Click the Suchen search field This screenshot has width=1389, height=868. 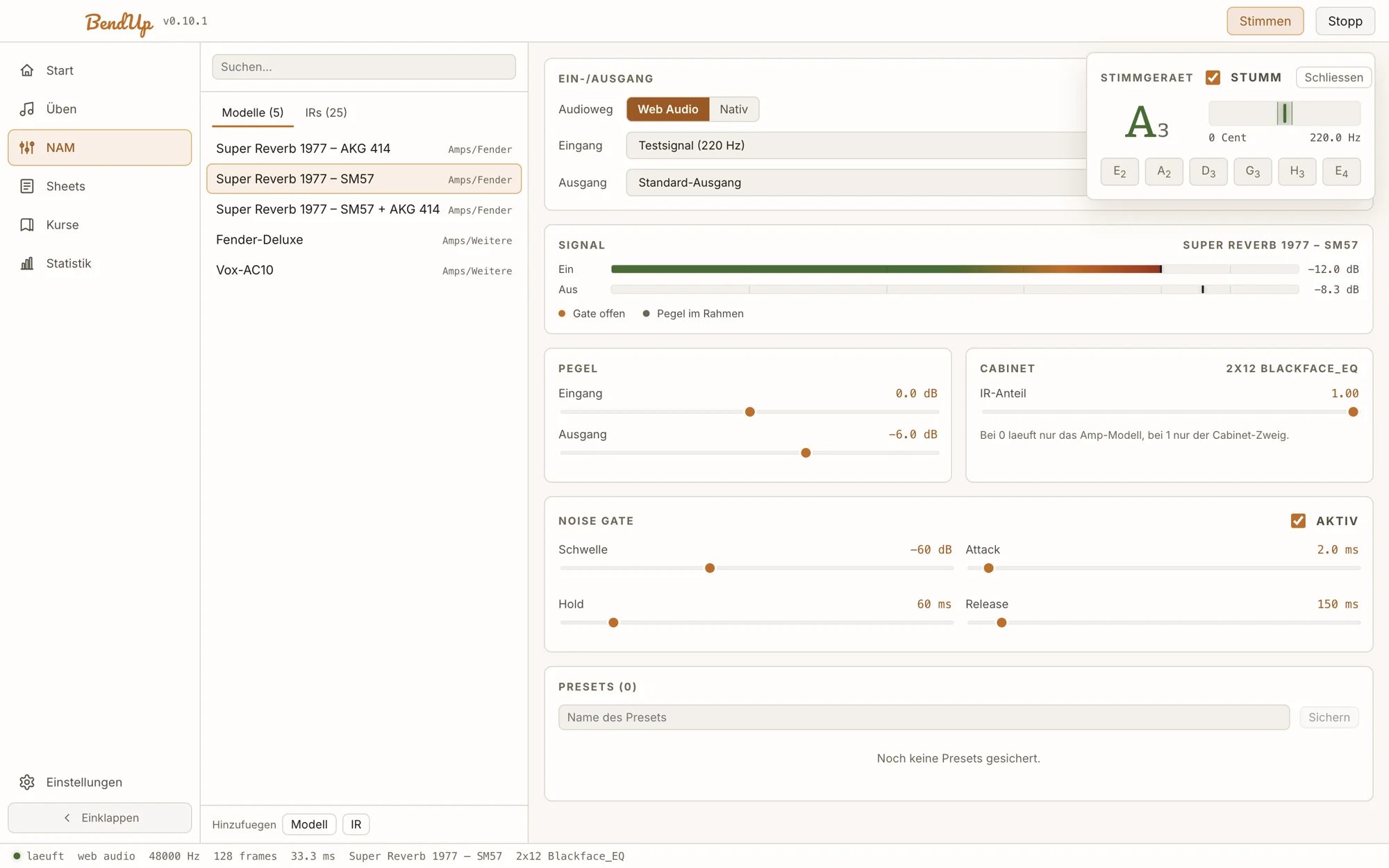pos(364,67)
